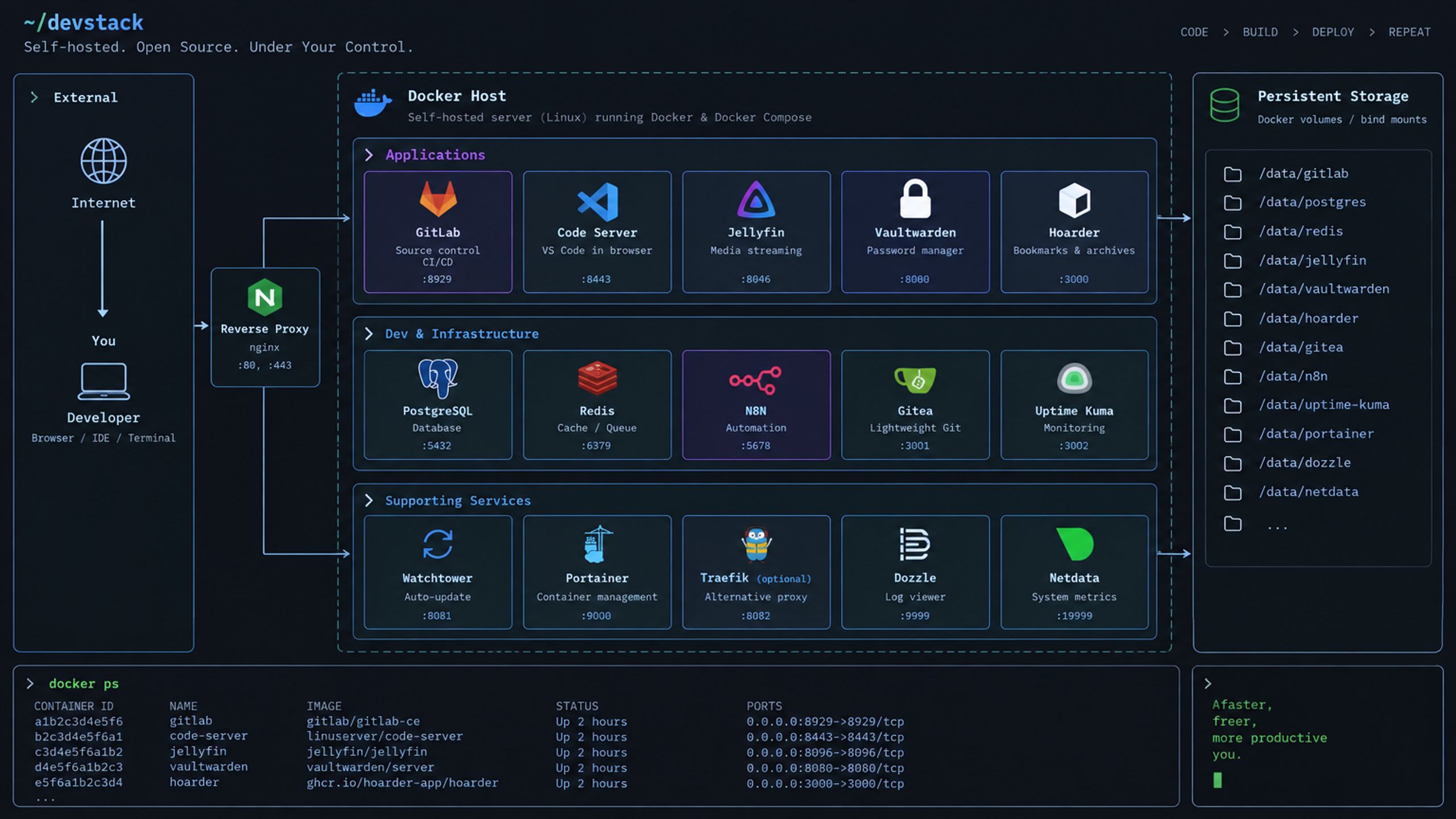The width and height of the screenshot is (1456, 819).
Task: Select the Jellyfin triangle logo
Action: (x=756, y=200)
